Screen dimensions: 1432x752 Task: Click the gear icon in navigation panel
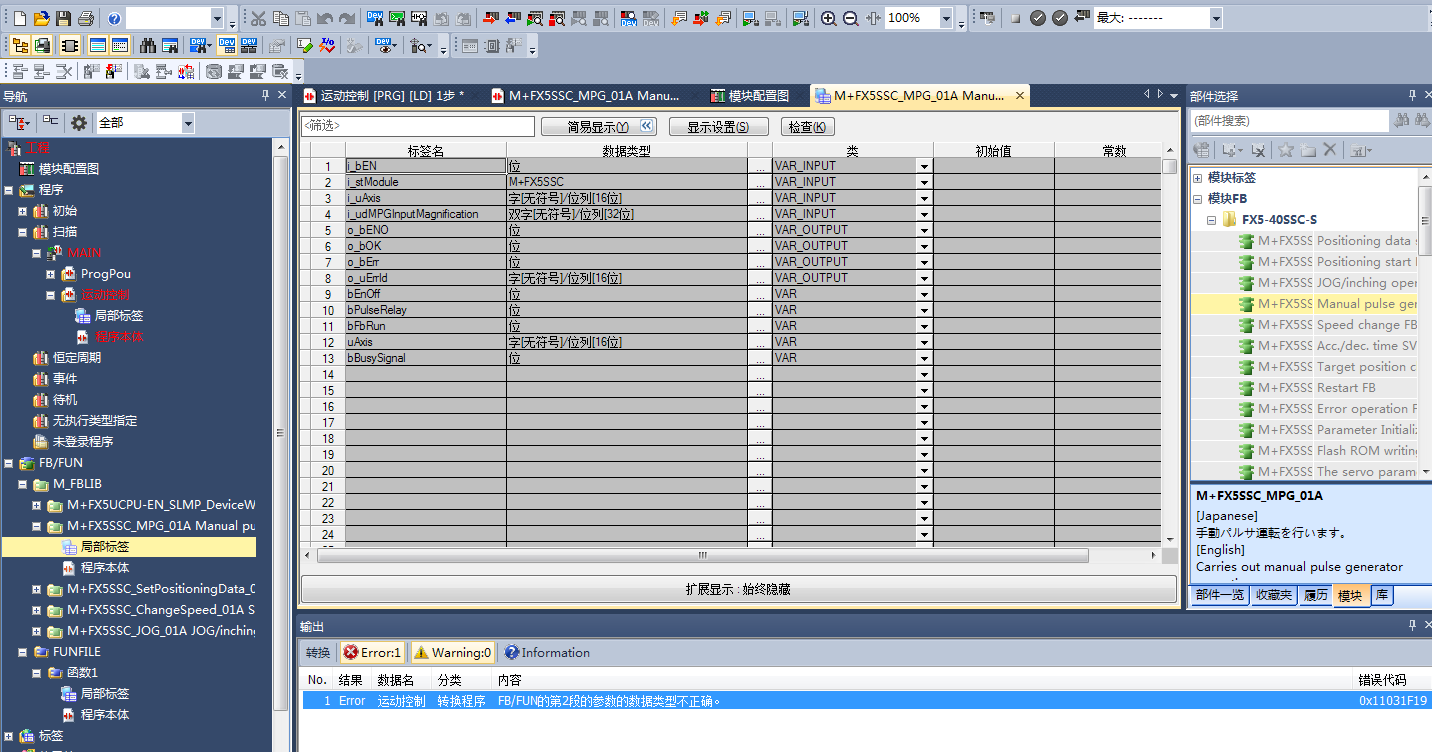(x=79, y=122)
